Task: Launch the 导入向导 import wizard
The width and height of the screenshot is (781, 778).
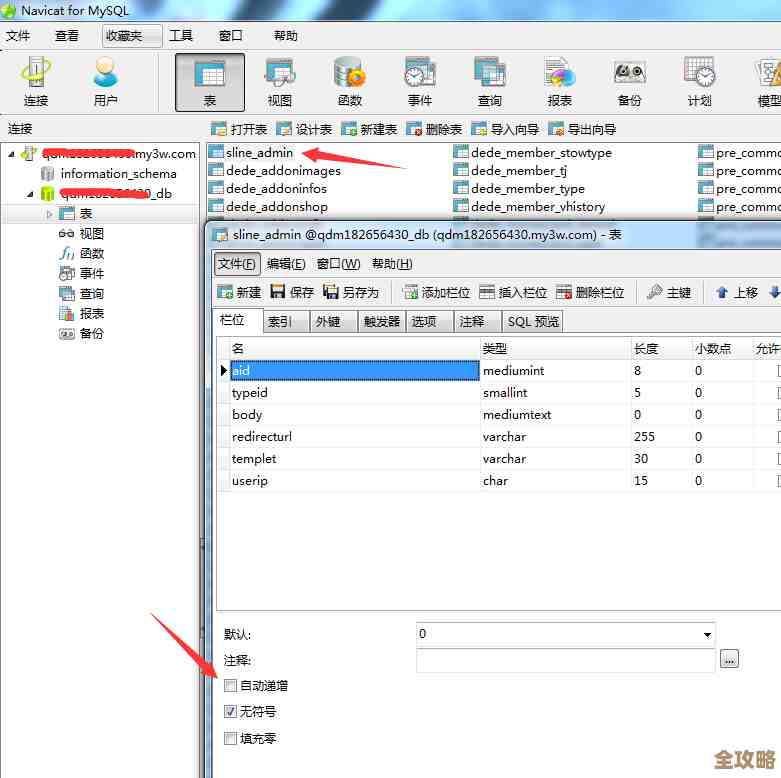Action: [505, 130]
